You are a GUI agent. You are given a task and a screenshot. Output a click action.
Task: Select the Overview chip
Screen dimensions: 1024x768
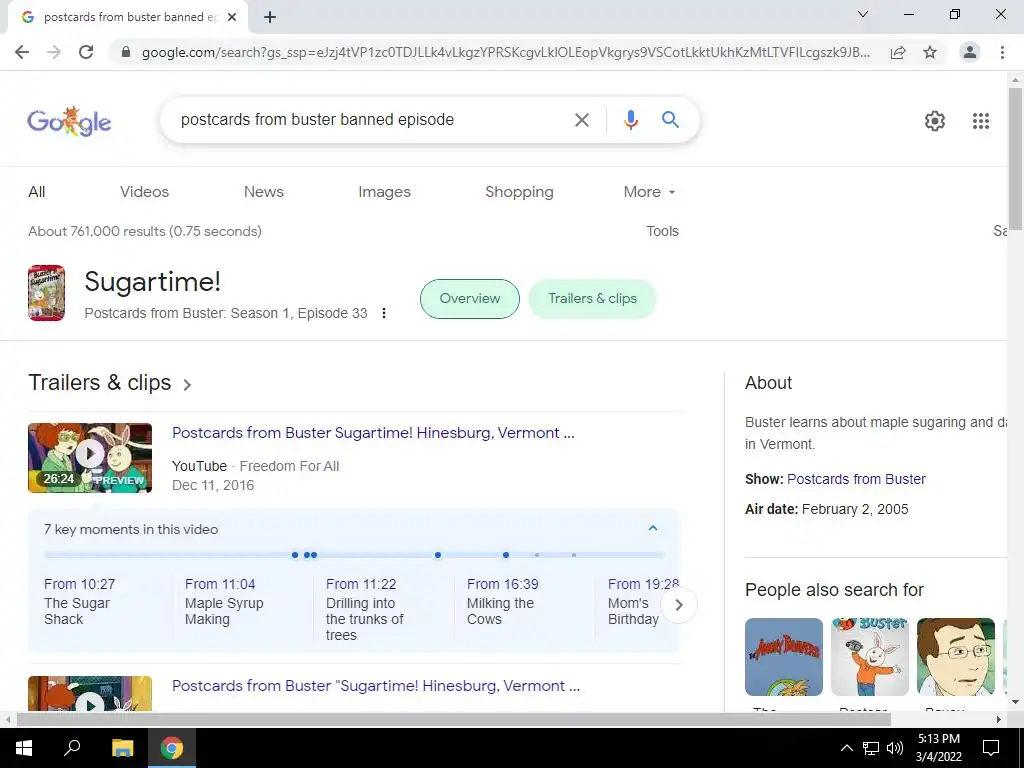tap(470, 299)
